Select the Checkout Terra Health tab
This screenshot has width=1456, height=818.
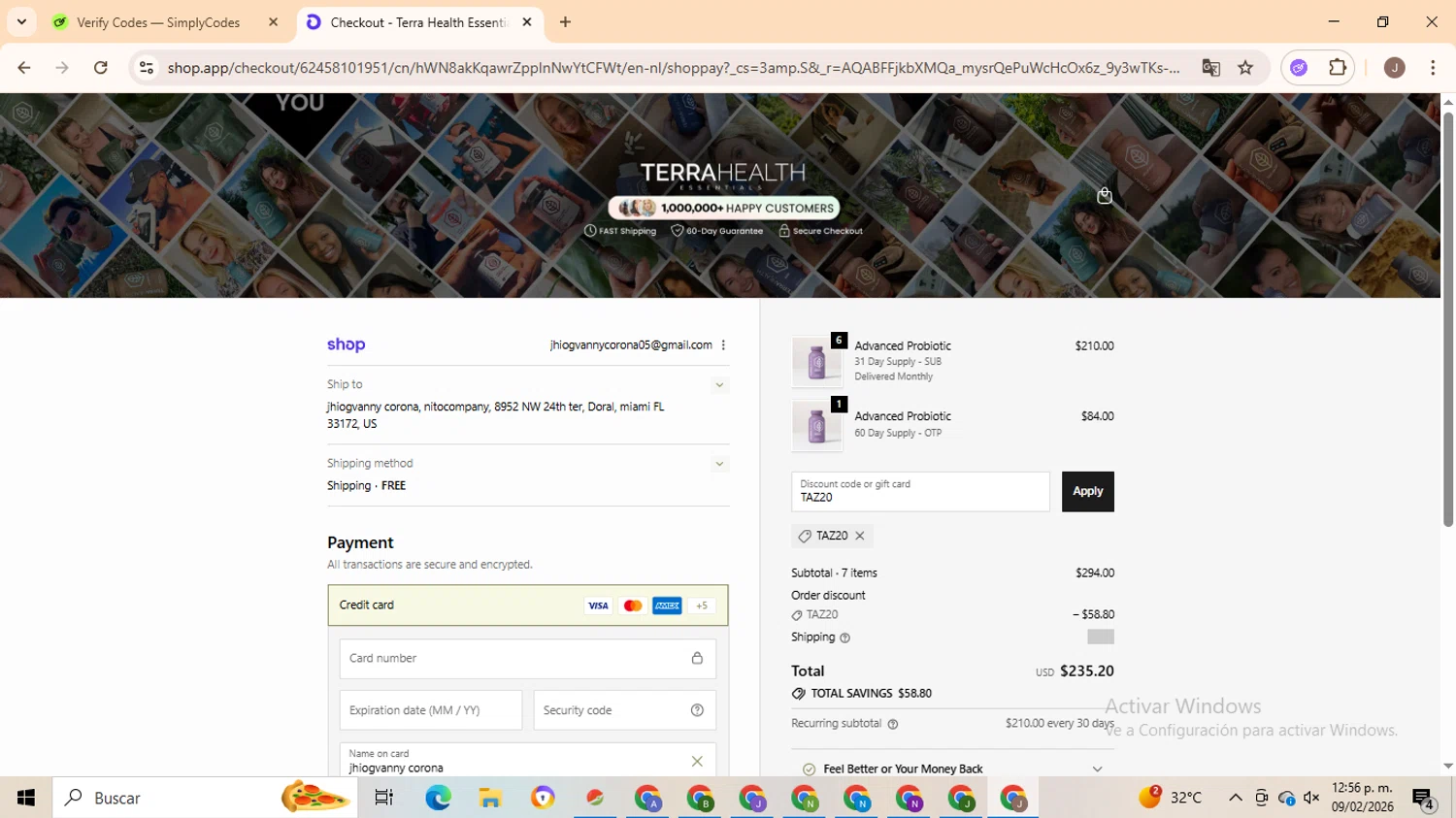point(418,22)
